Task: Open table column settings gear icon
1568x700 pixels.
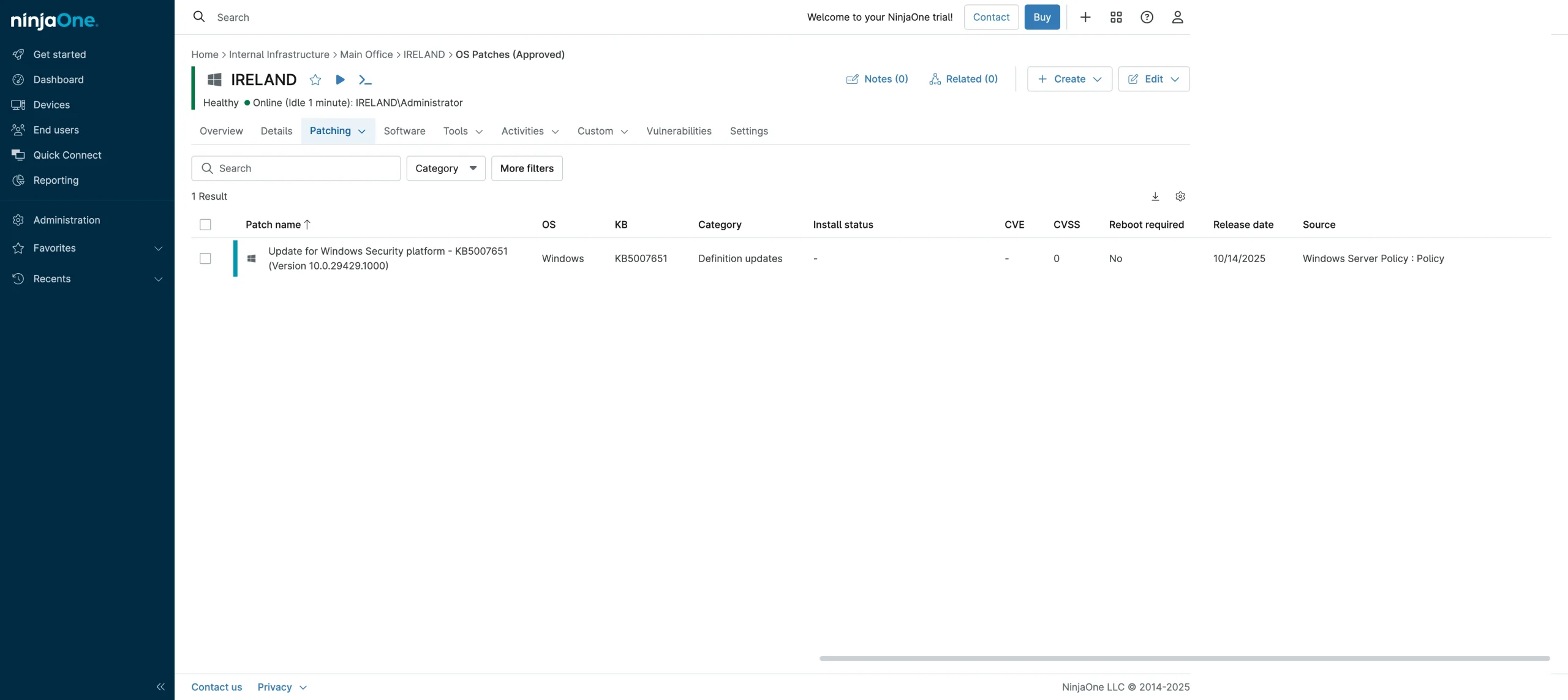Action: click(1180, 197)
